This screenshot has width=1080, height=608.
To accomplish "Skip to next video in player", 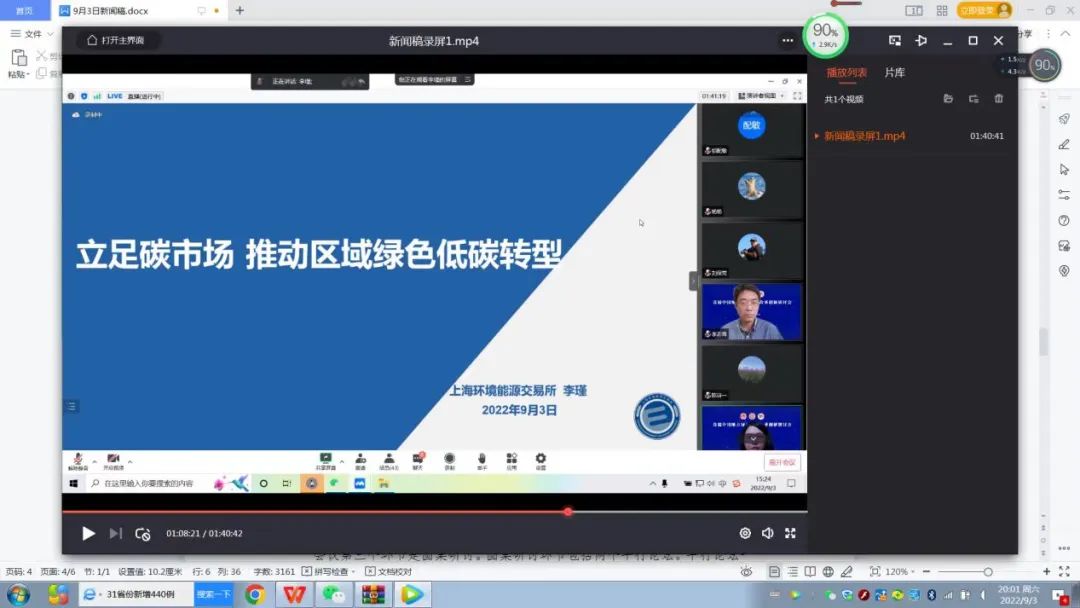I will (115, 534).
